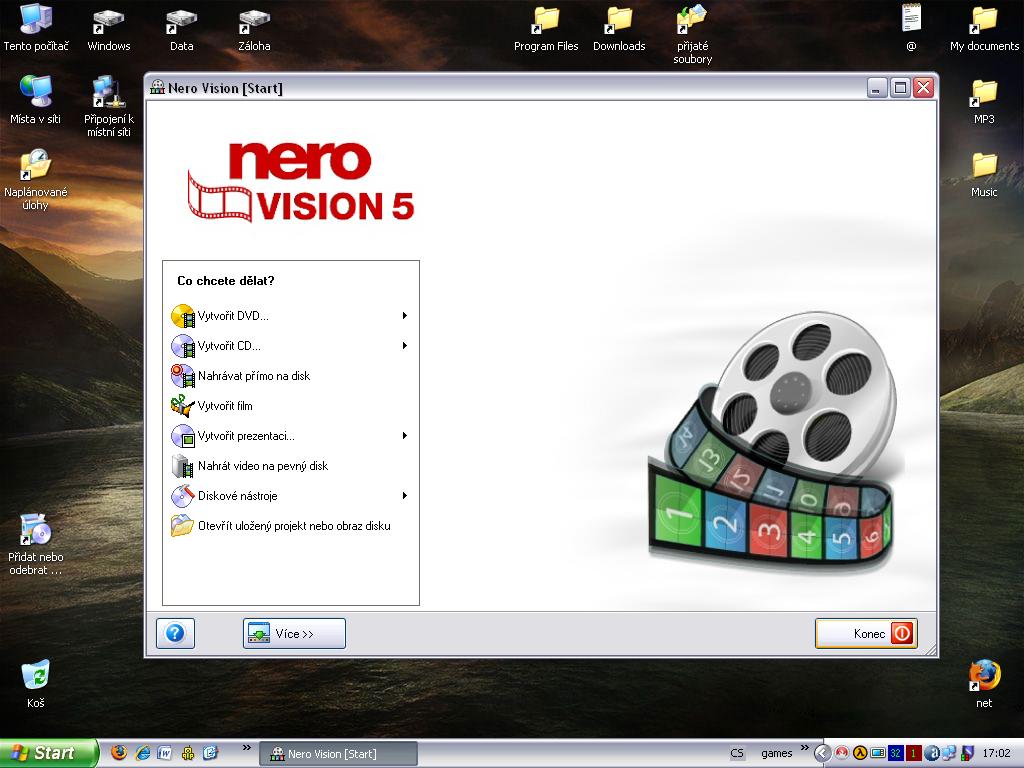Launch Internet Explorer from Quick Launch
The height and width of the screenshot is (768, 1024).
click(142, 753)
